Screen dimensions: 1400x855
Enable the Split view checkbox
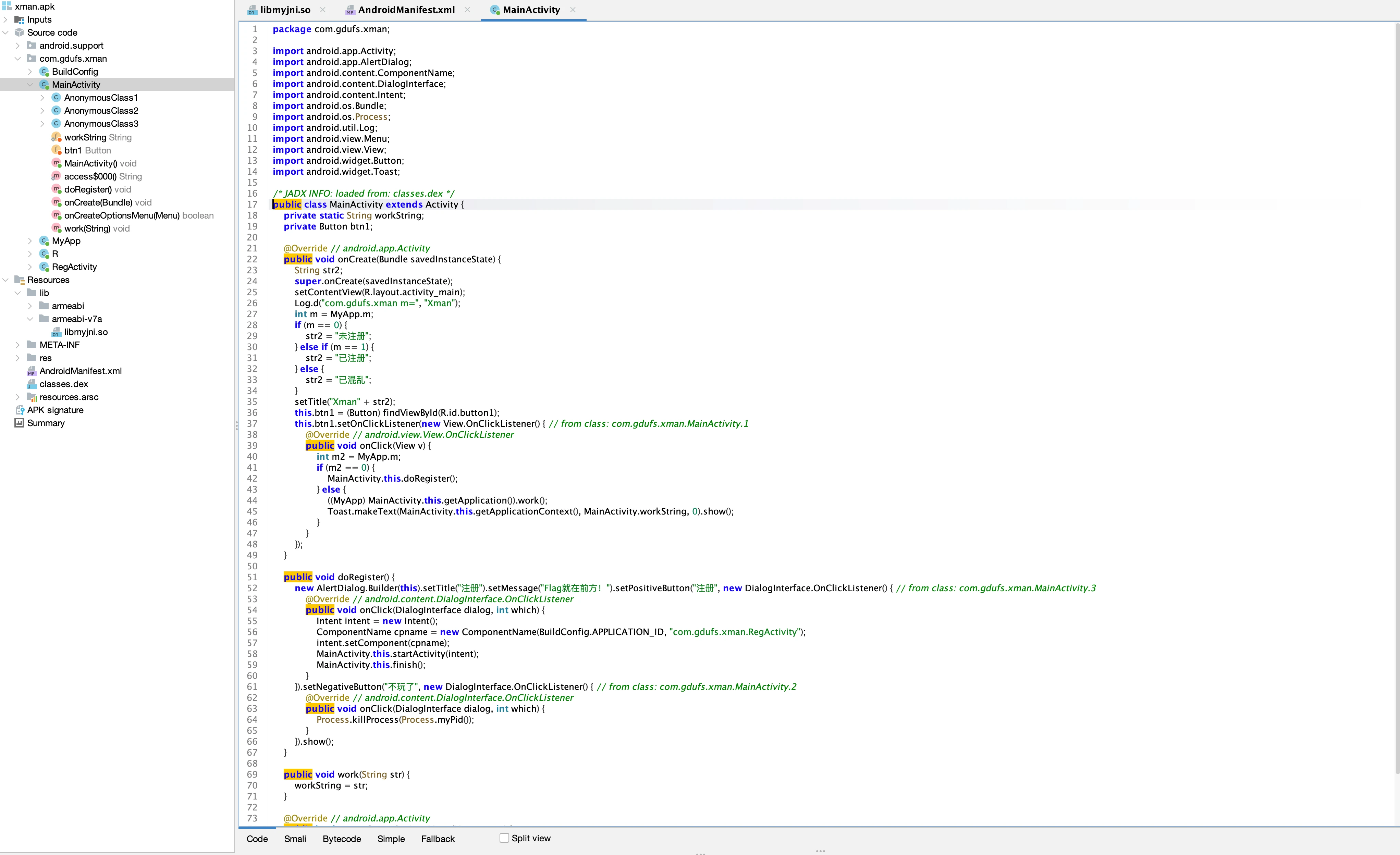[x=504, y=838]
